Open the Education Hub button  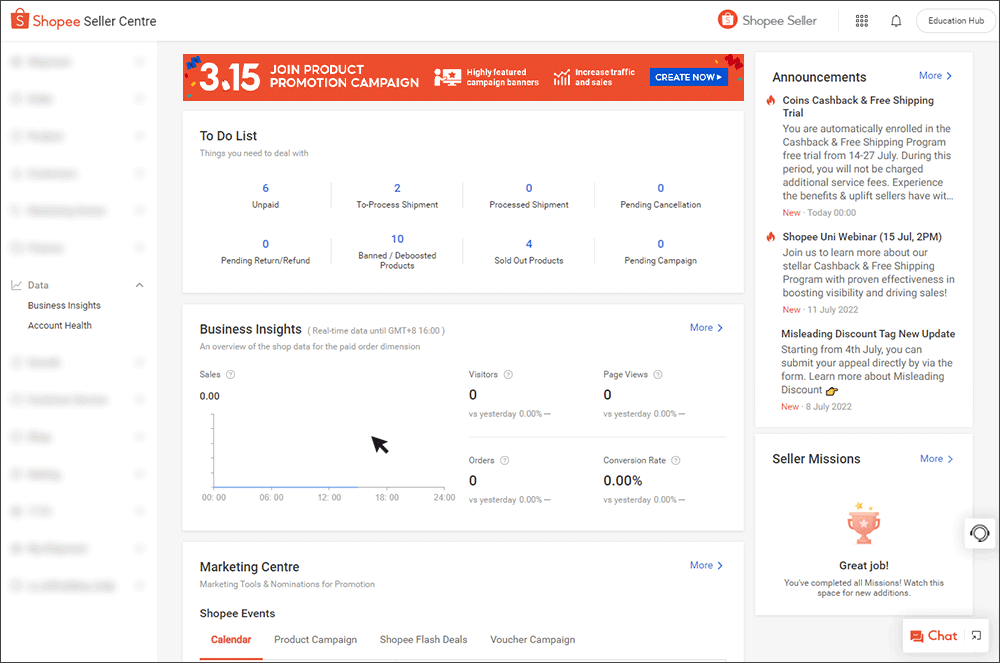[955, 21]
